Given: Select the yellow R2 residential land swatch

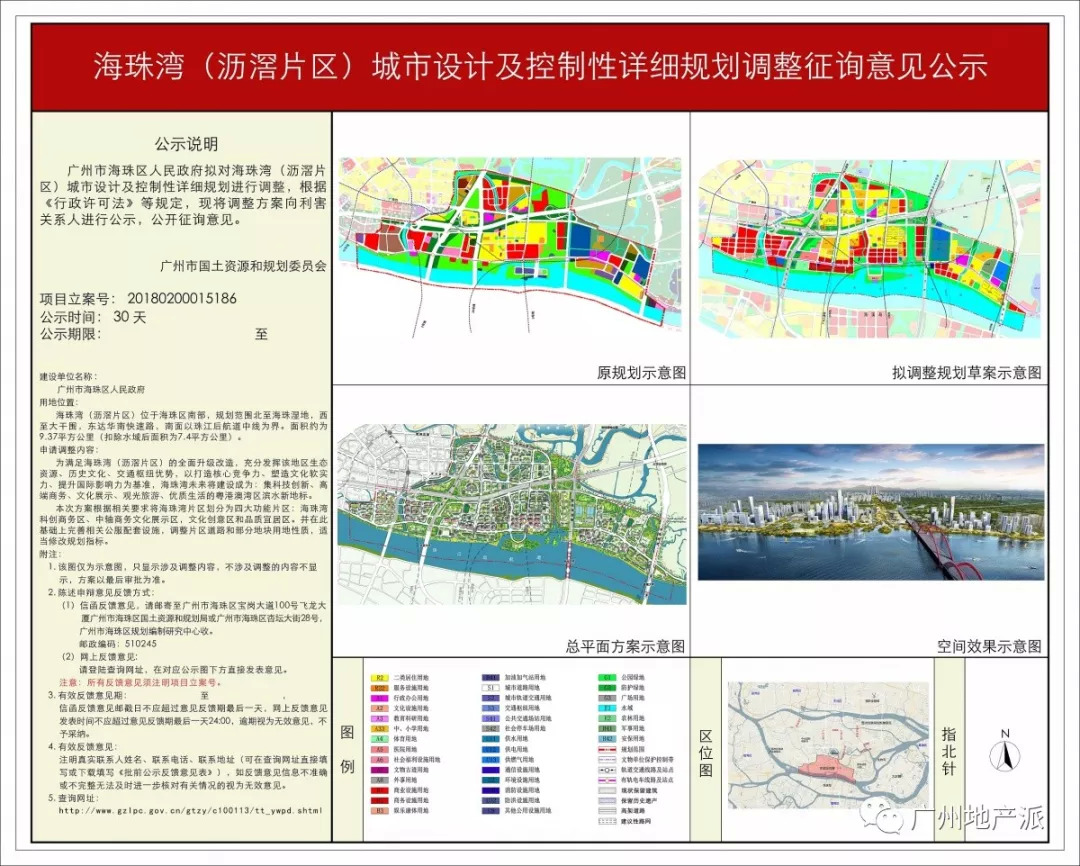Looking at the screenshot, I should pos(381,678).
